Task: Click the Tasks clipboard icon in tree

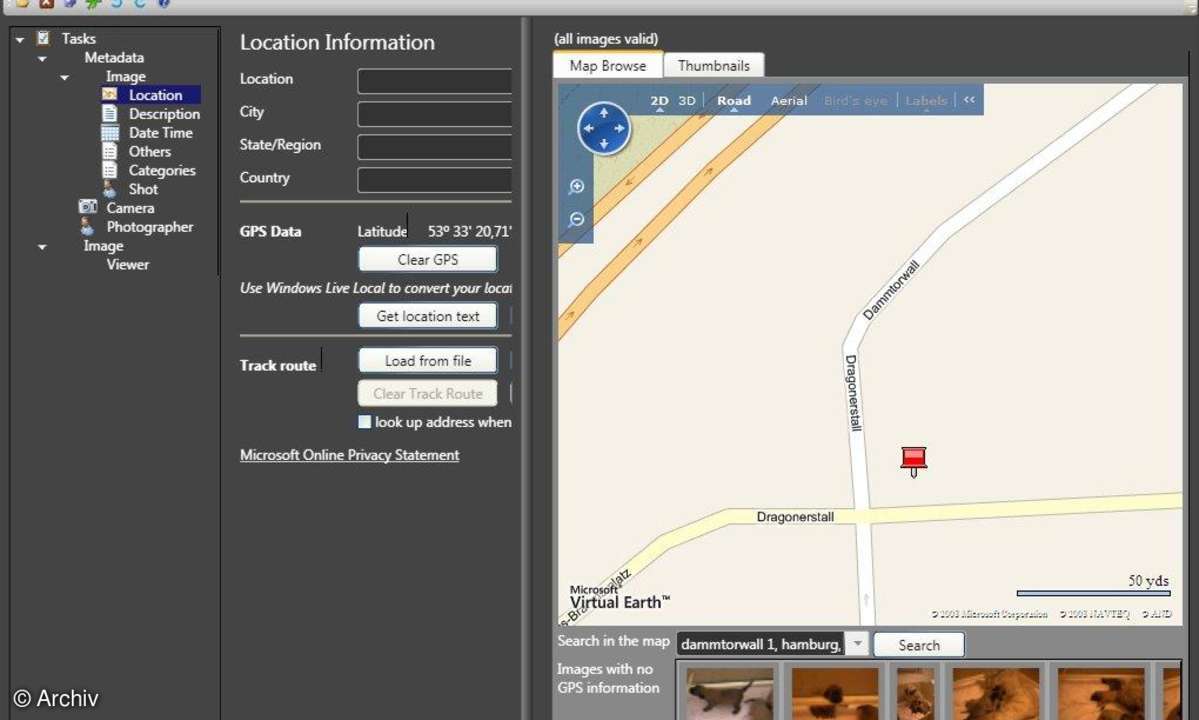Action: click(x=44, y=38)
